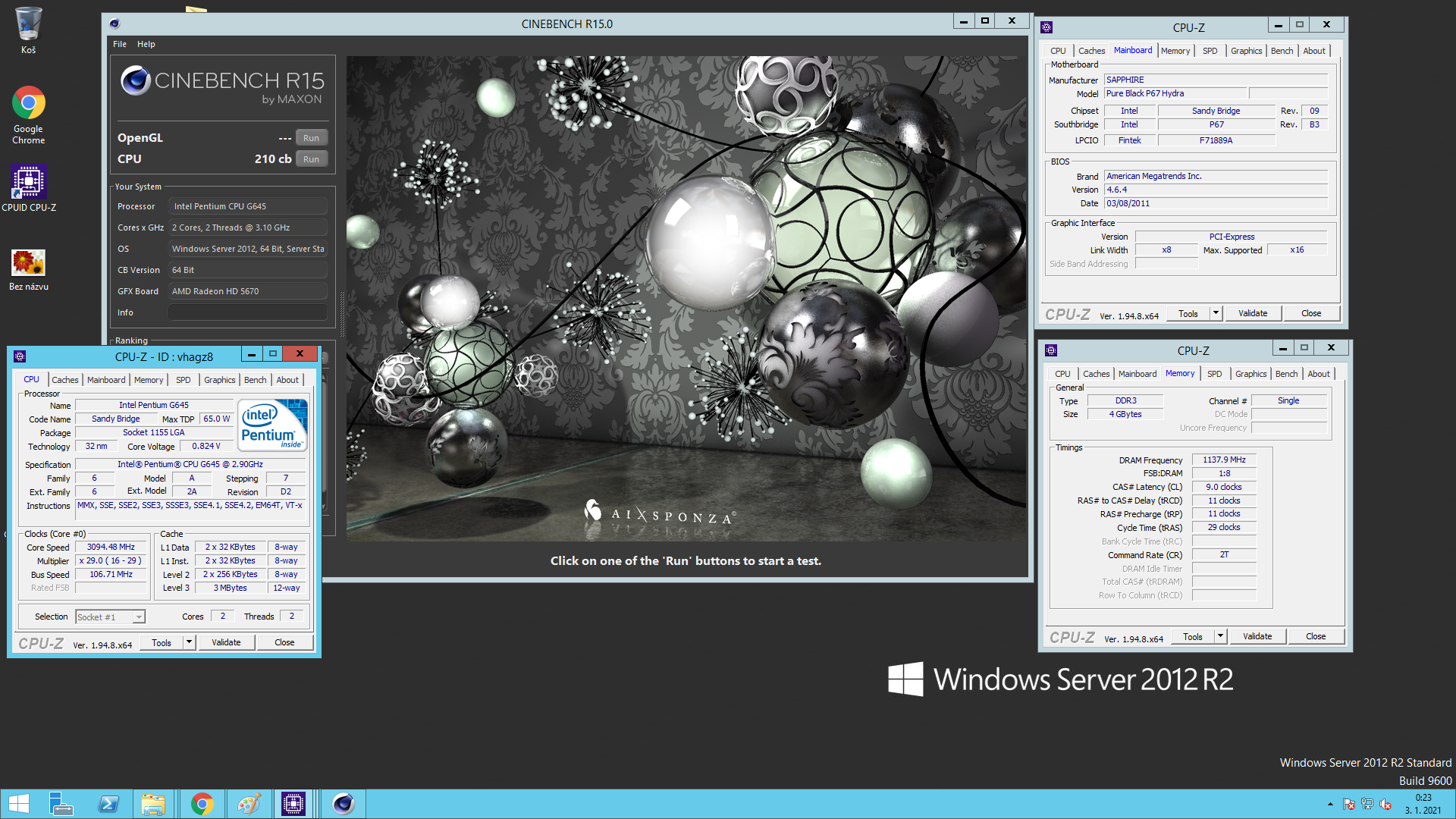Open the volume tray icon
The image size is (1456, 819).
point(1385,804)
